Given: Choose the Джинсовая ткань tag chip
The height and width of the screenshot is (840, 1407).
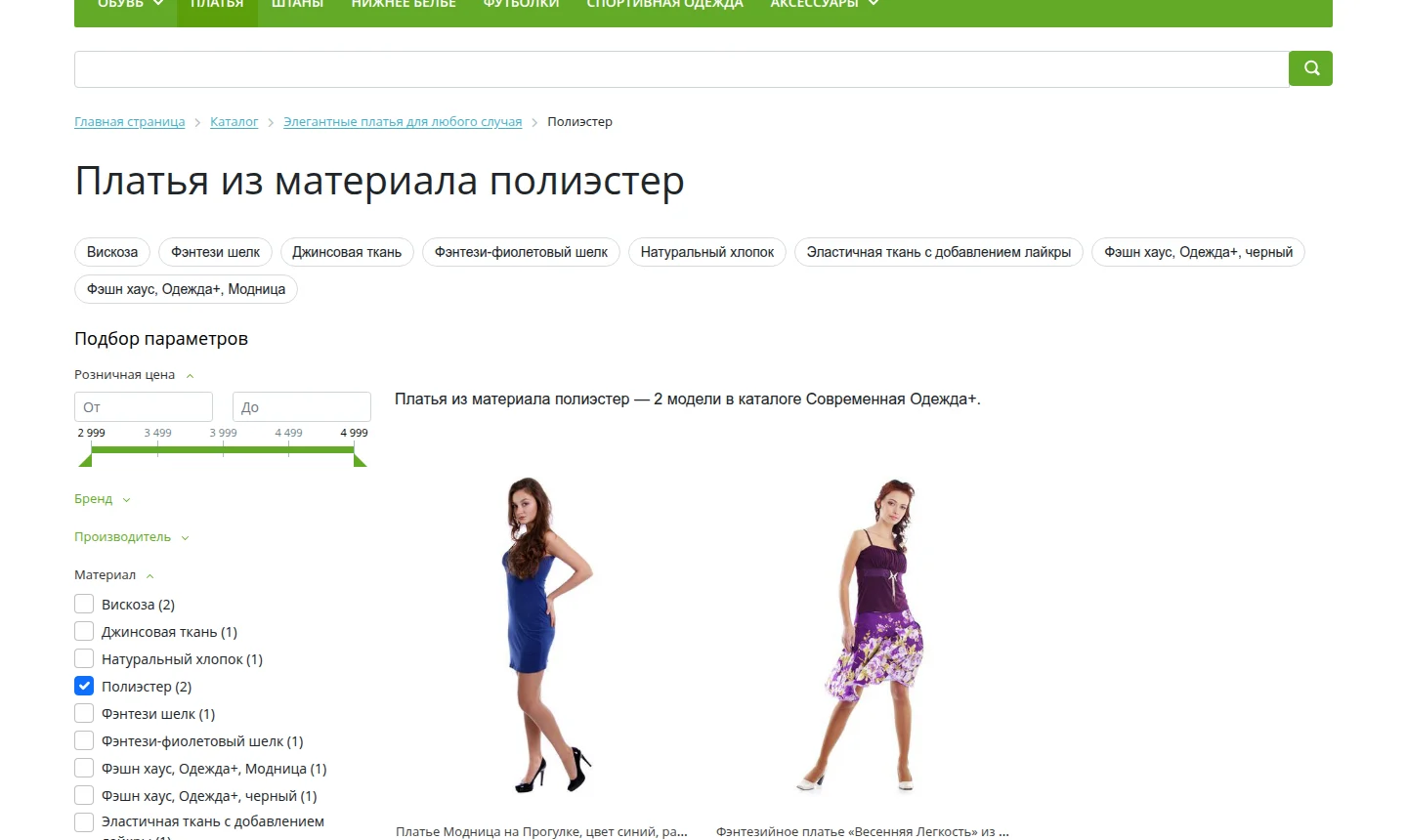Looking at the screenshot, I should 347,252.
